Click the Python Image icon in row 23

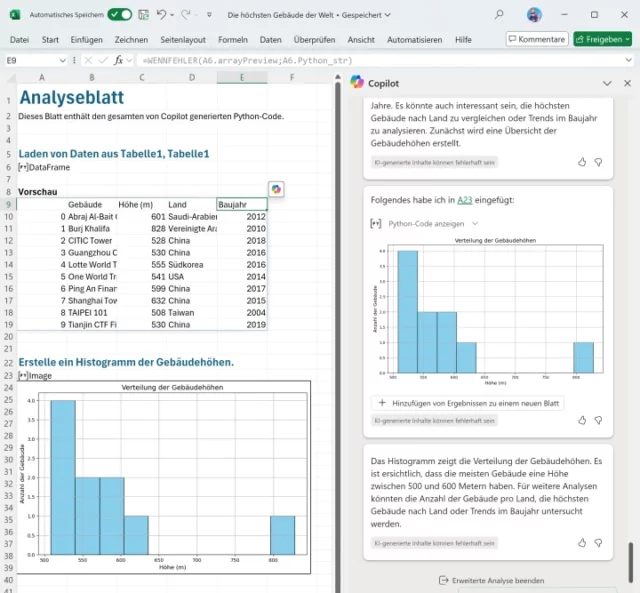pos(23,375)
